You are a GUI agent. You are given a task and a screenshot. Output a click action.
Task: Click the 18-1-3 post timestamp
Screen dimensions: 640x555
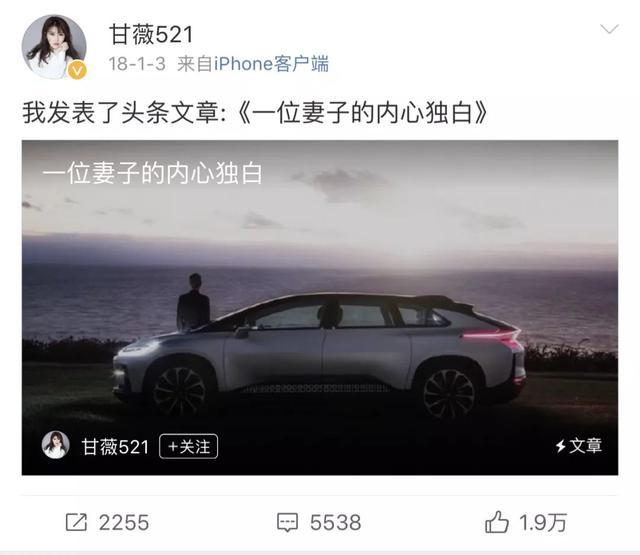point(137,64)
